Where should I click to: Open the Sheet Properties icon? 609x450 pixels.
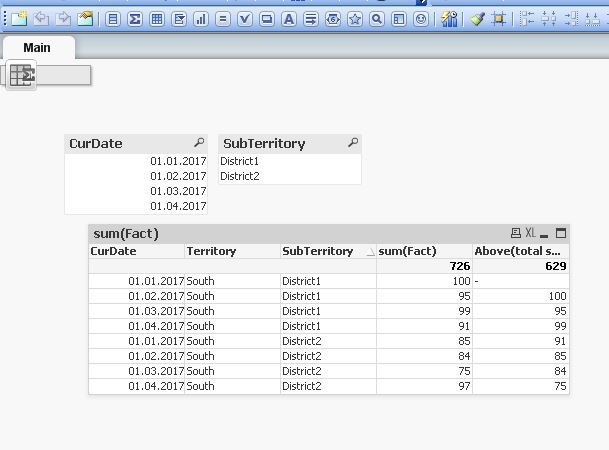85,19
